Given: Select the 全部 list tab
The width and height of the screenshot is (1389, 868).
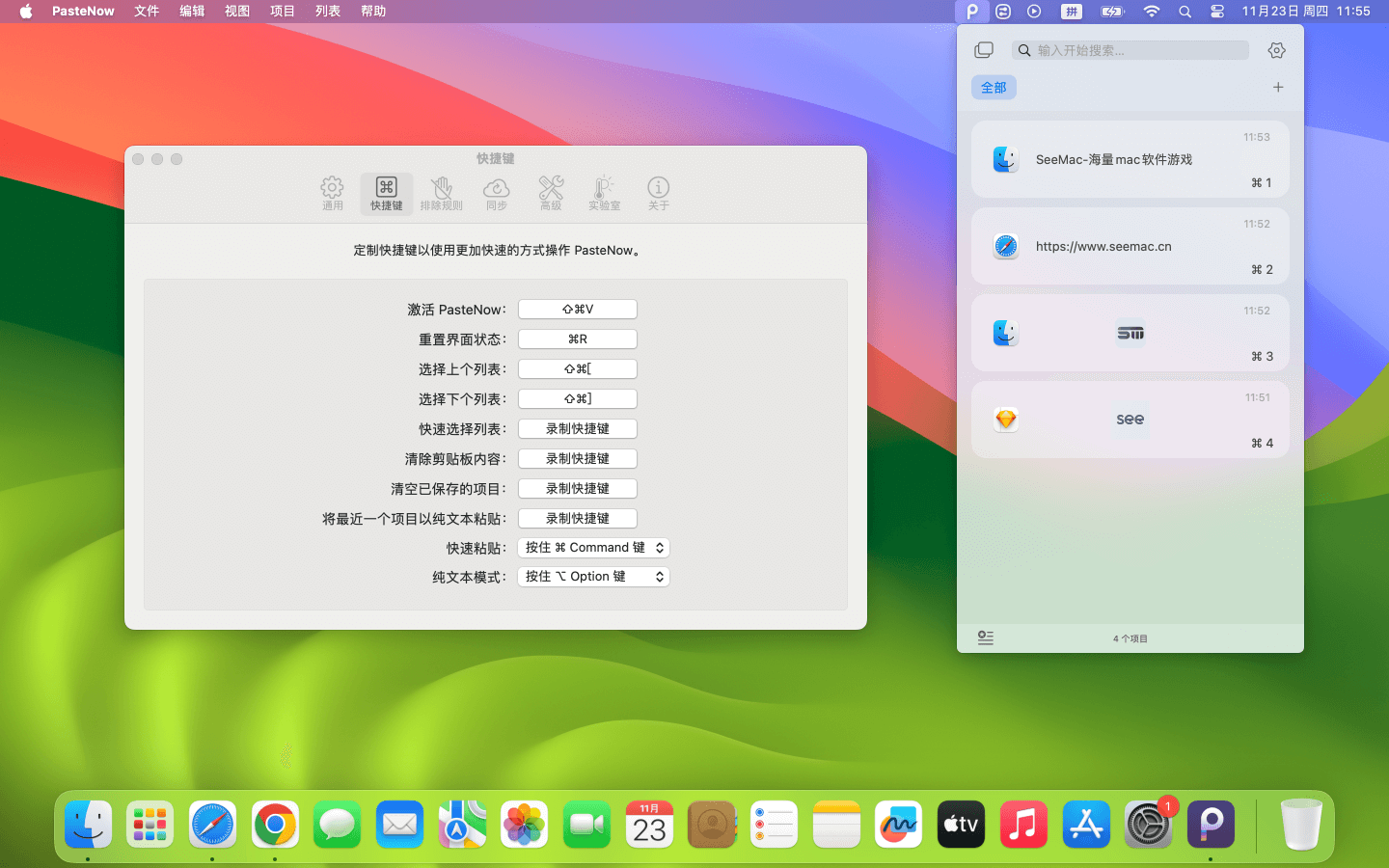Looking at the screenshot, I should tap(994, 88).
